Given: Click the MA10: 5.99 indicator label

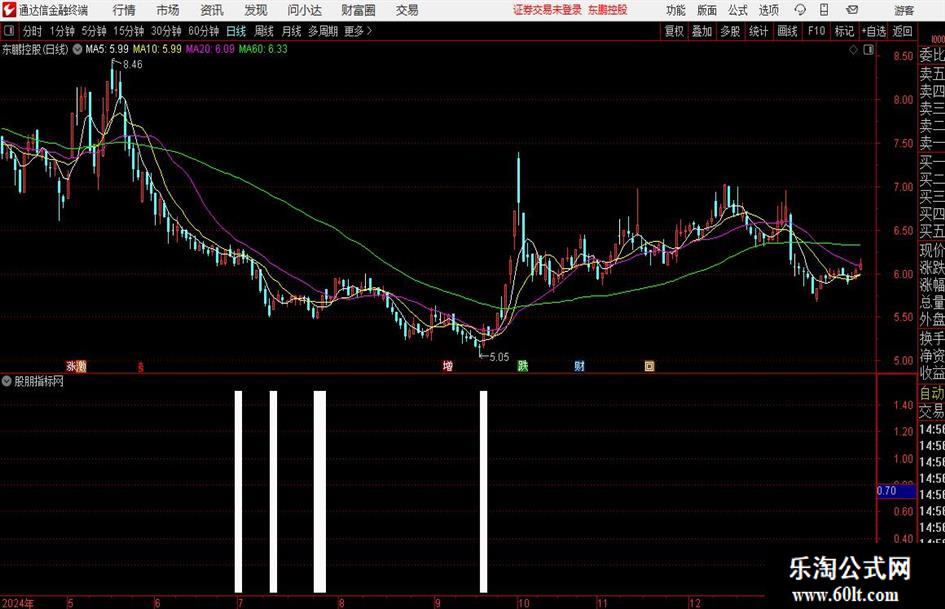Looking at the screenshot, I should [157, 49].
